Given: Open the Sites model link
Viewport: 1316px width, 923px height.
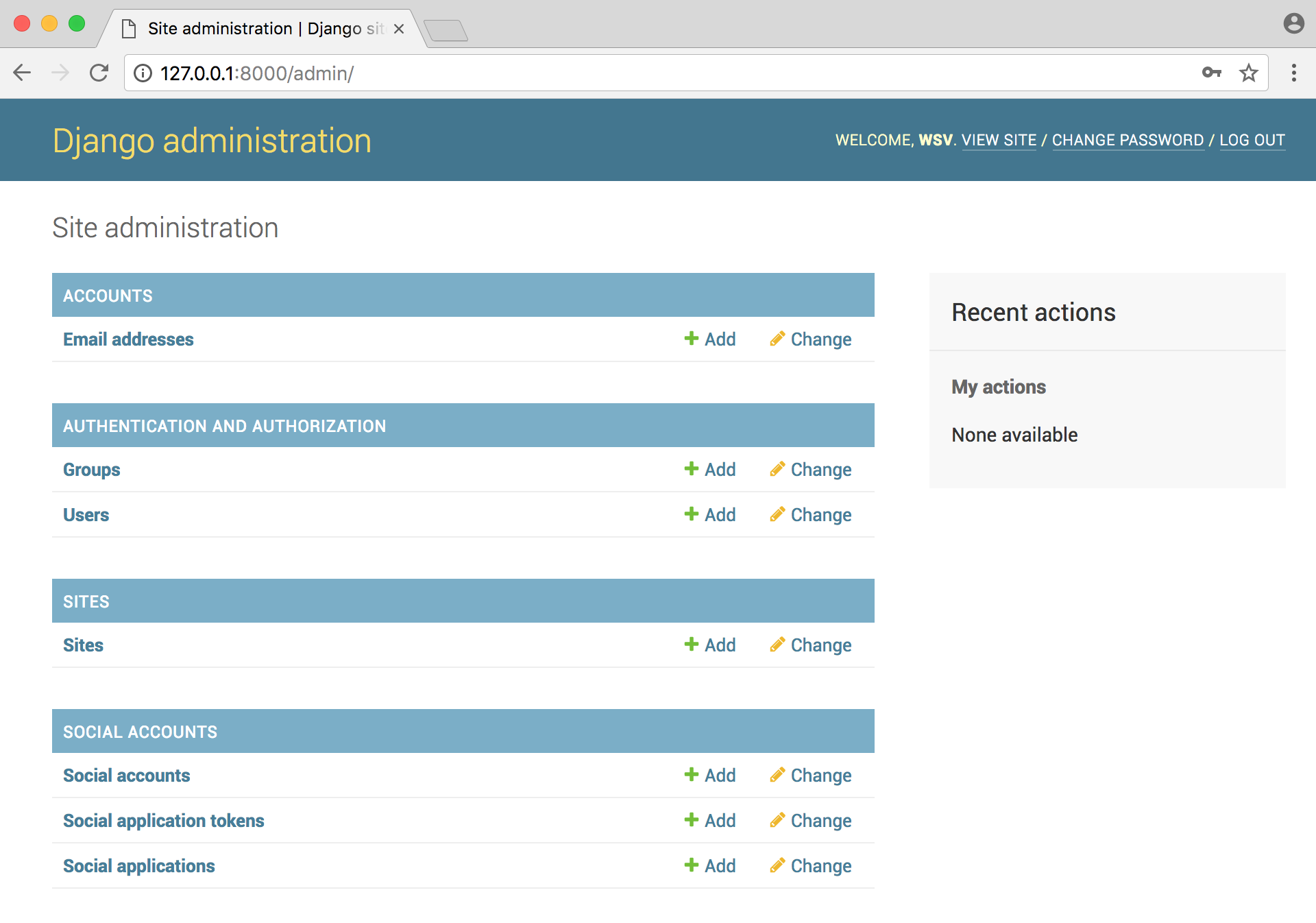Looking at the screenshot, I should 83,645.
